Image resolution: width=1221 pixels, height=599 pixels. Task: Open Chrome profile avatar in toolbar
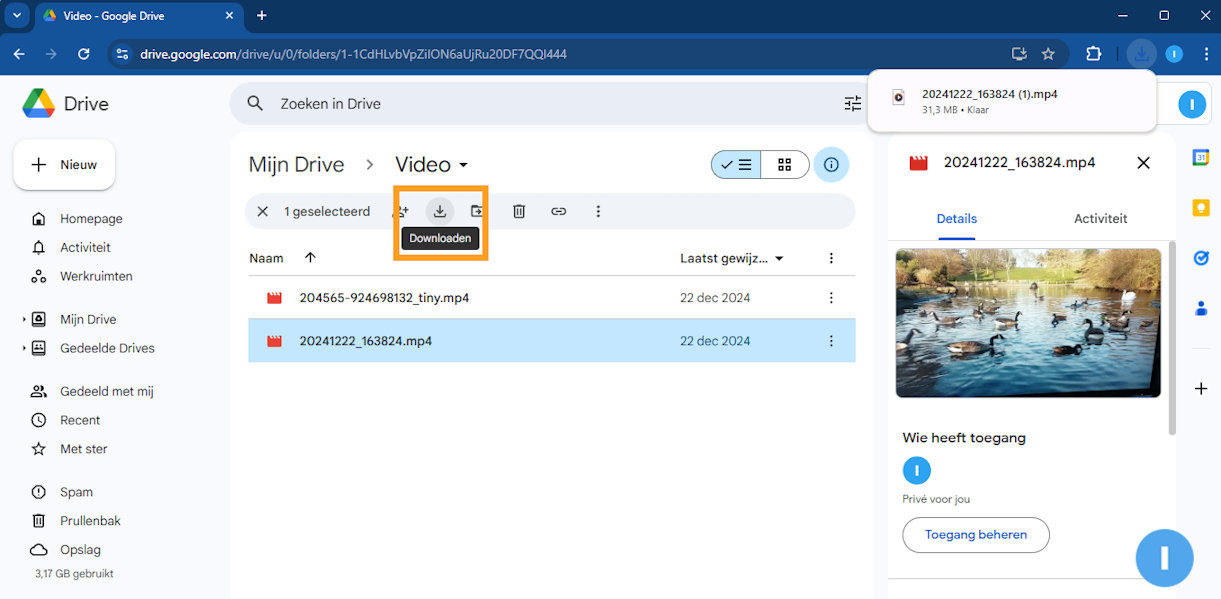(x=1174, y=54)
